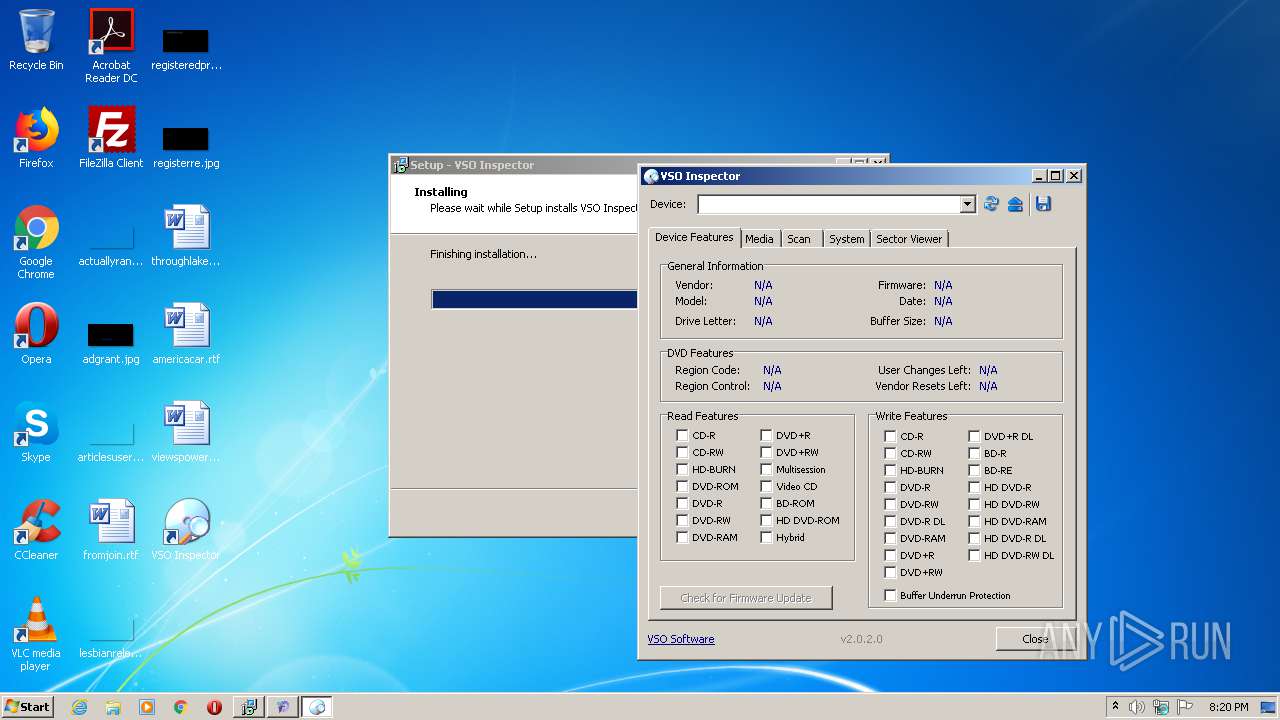This screenshot has width=1280, height=720.
Task: Open the System tab
Action: tap(846, 239)
